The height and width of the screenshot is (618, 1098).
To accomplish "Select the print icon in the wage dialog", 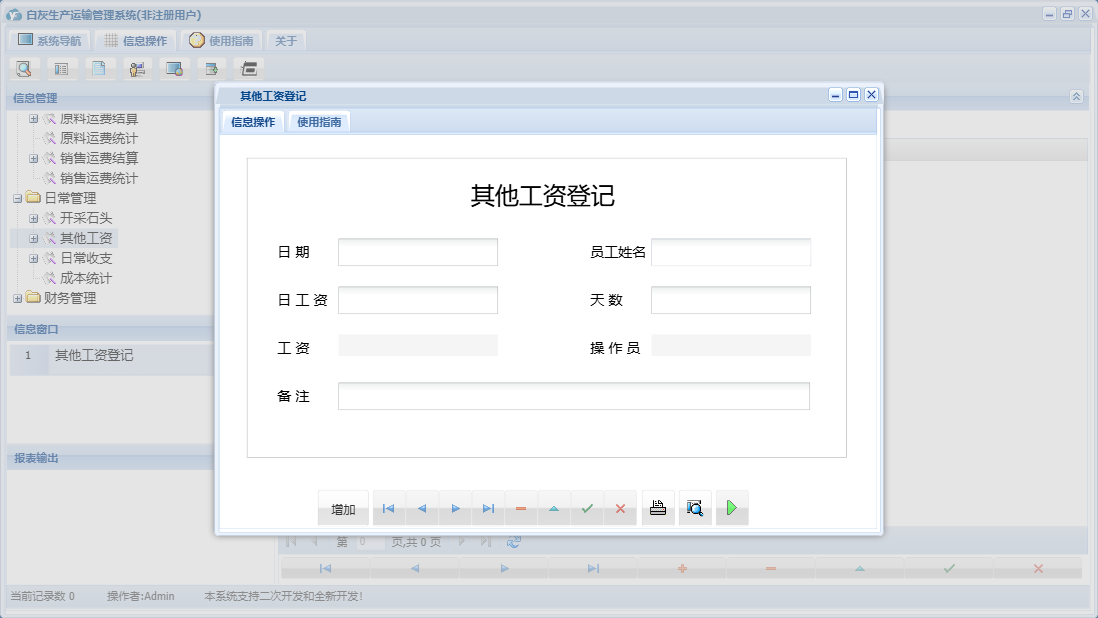I will [x=657, y=507].
